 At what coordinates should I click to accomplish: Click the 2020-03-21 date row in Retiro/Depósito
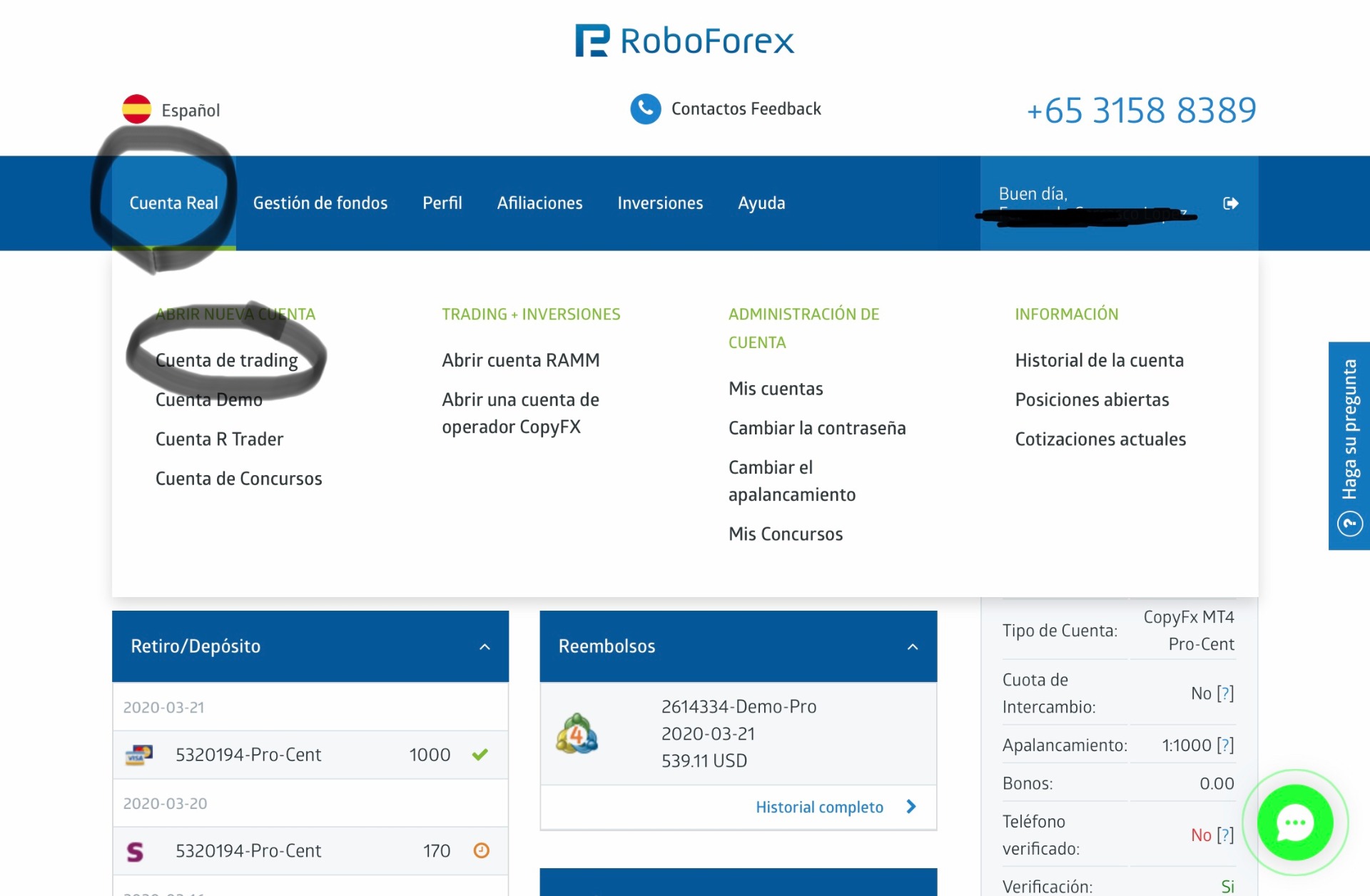[310, 707]
